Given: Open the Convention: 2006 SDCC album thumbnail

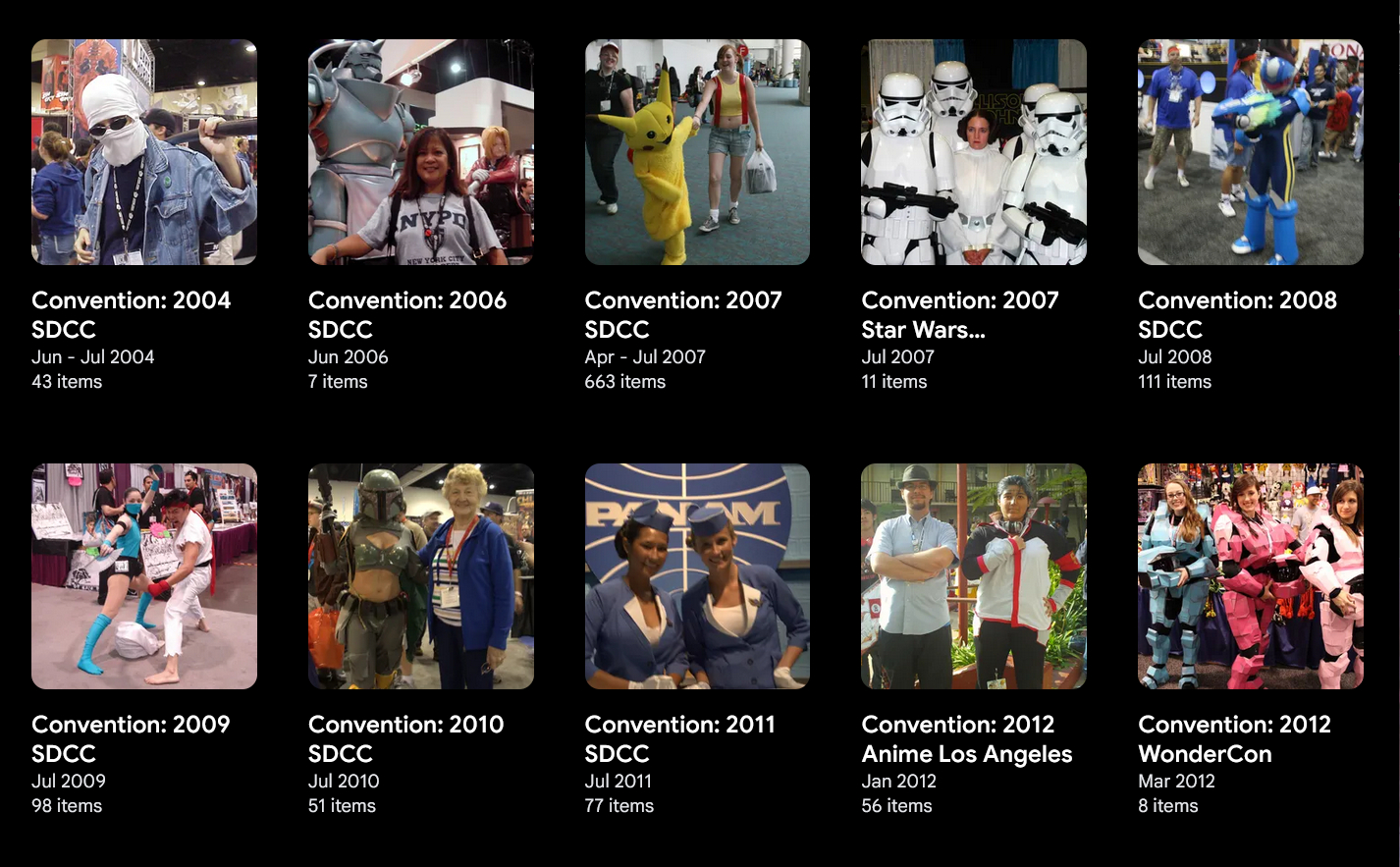Looking at the screenshot, I should click(x=421, y=152).
